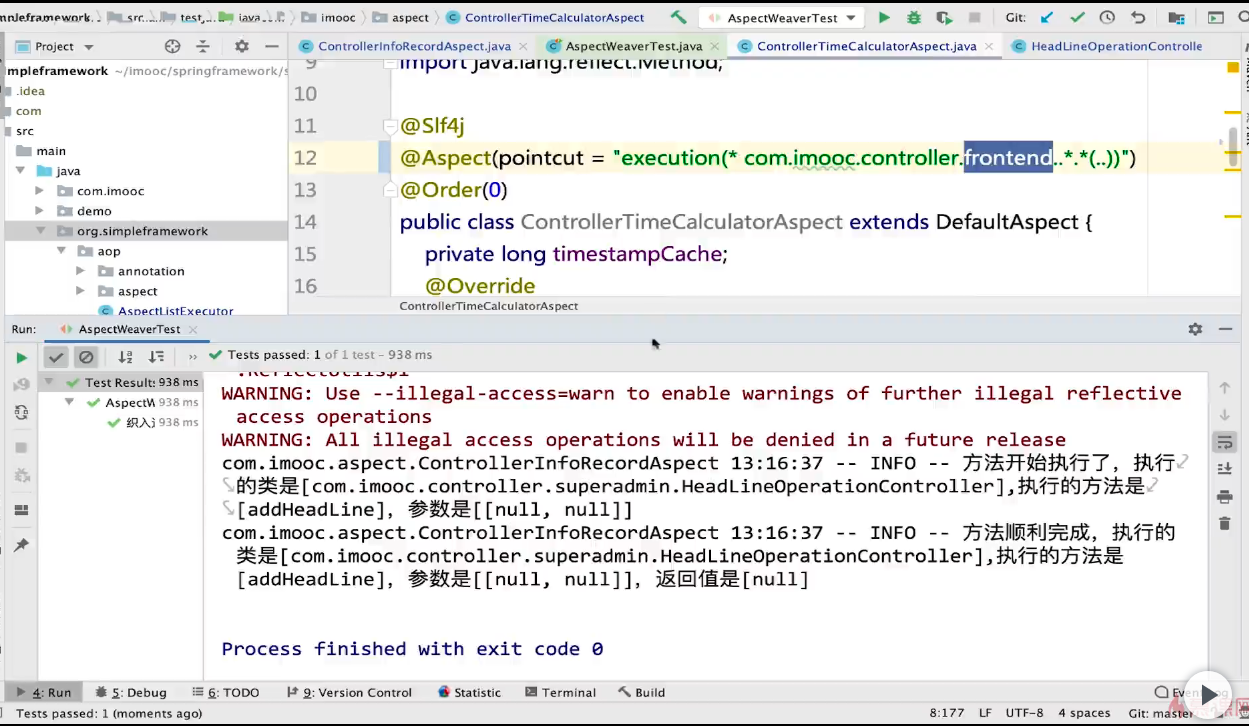Viewport: 1249px width, 726px height.
Task: Open the 5: Debug tool window
Action: pyautogui.click(x=130, y=692)
